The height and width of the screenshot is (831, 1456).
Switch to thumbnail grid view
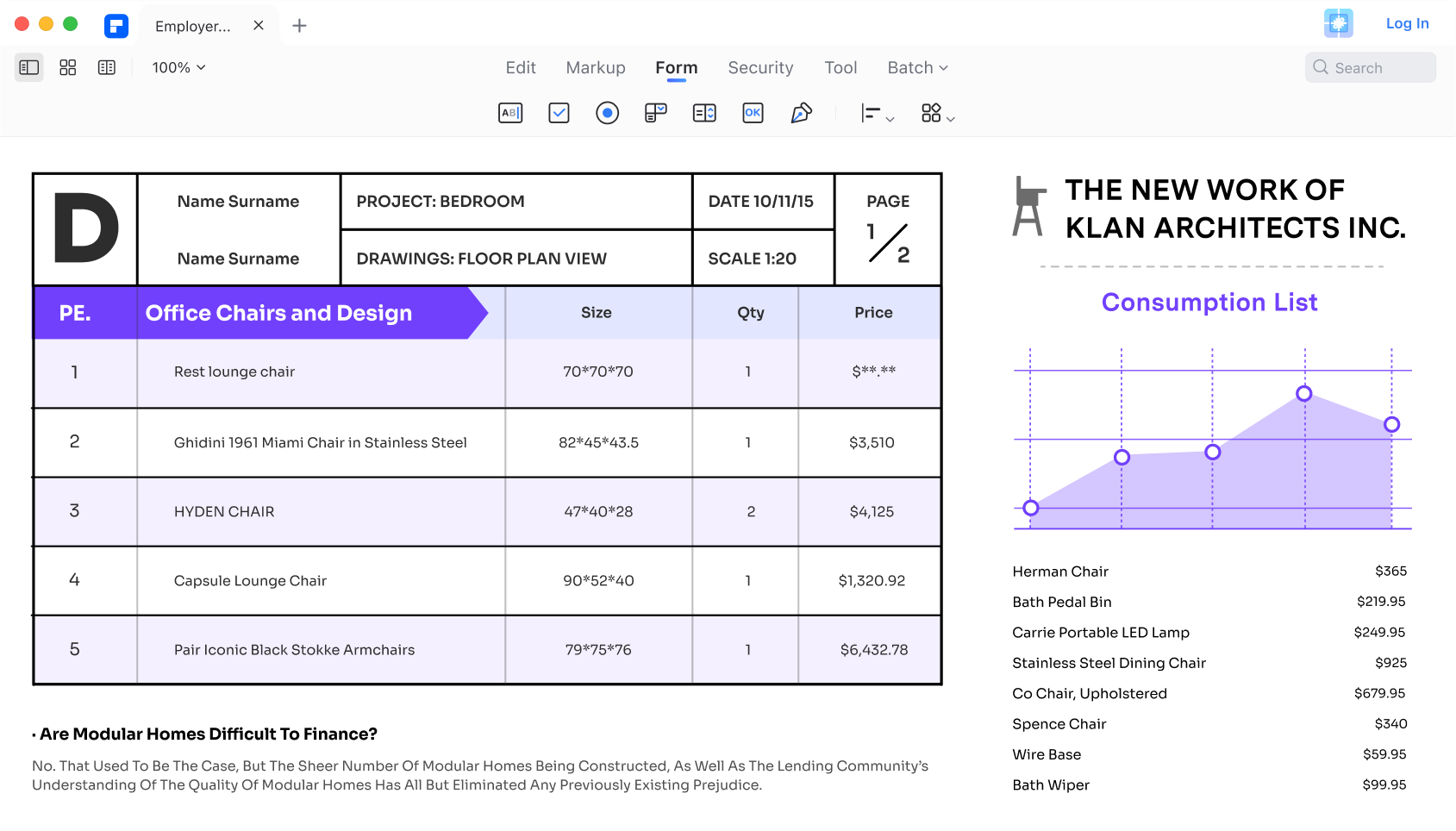click(x=68, y=67)
